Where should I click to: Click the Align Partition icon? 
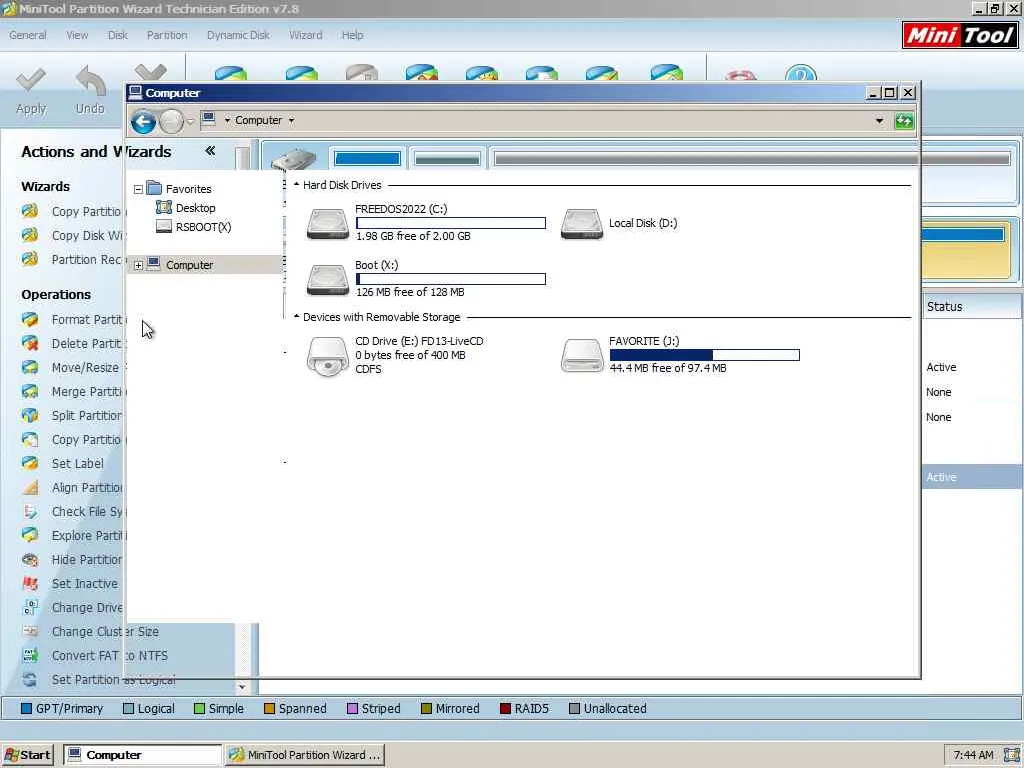click(30, 488)
